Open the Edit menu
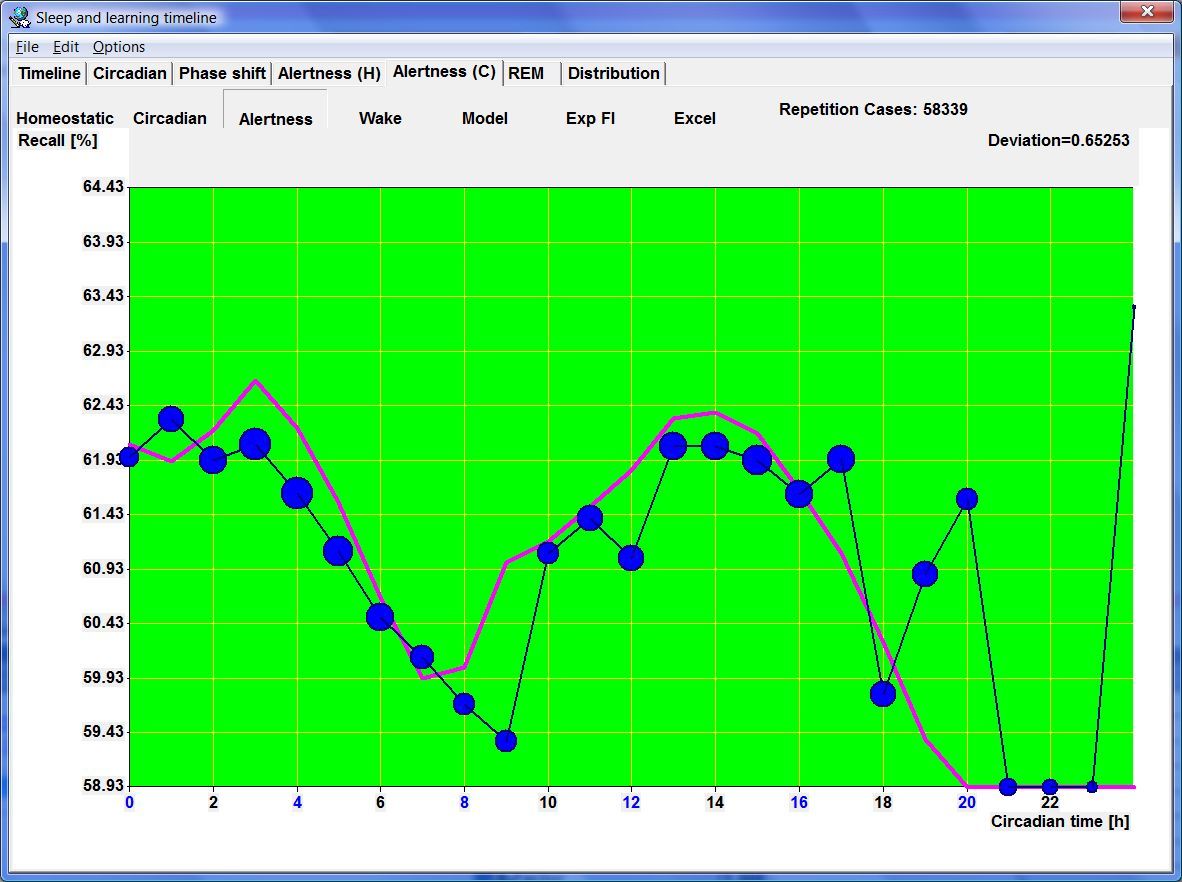Viewport: 1182px width, 882px height. click(x=66, y=47)
